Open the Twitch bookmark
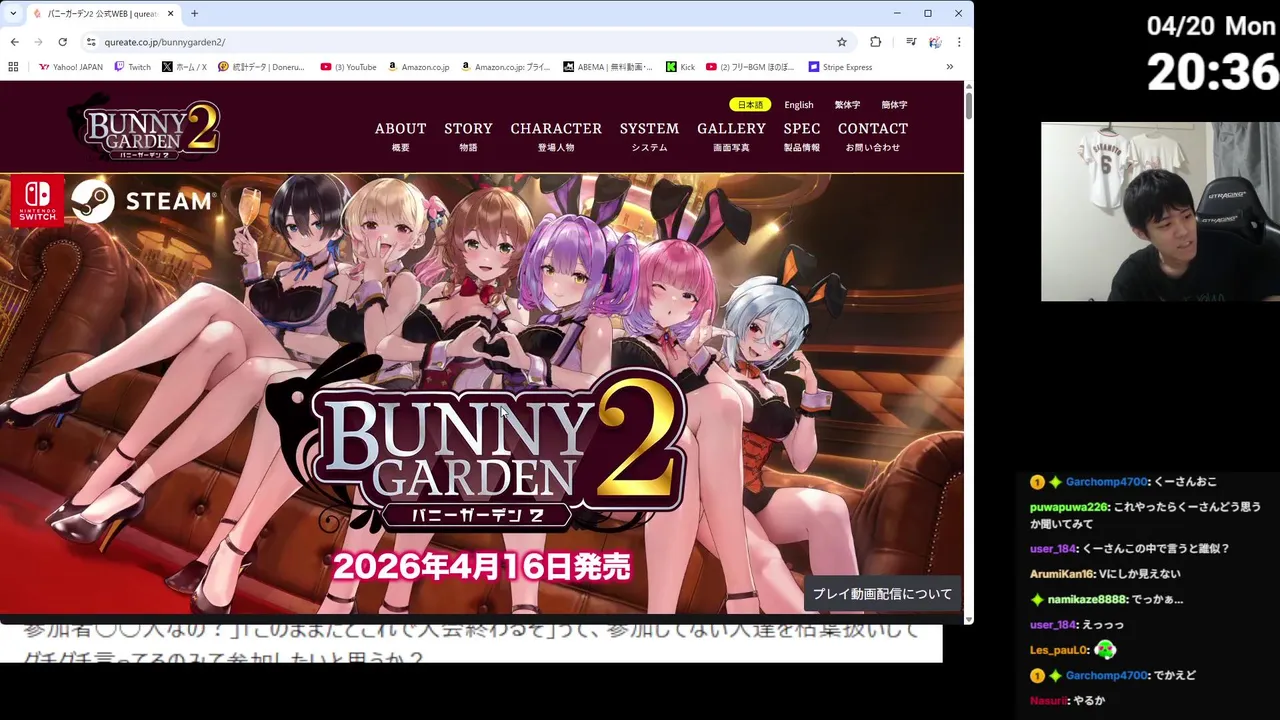 (x=133, y=67)
